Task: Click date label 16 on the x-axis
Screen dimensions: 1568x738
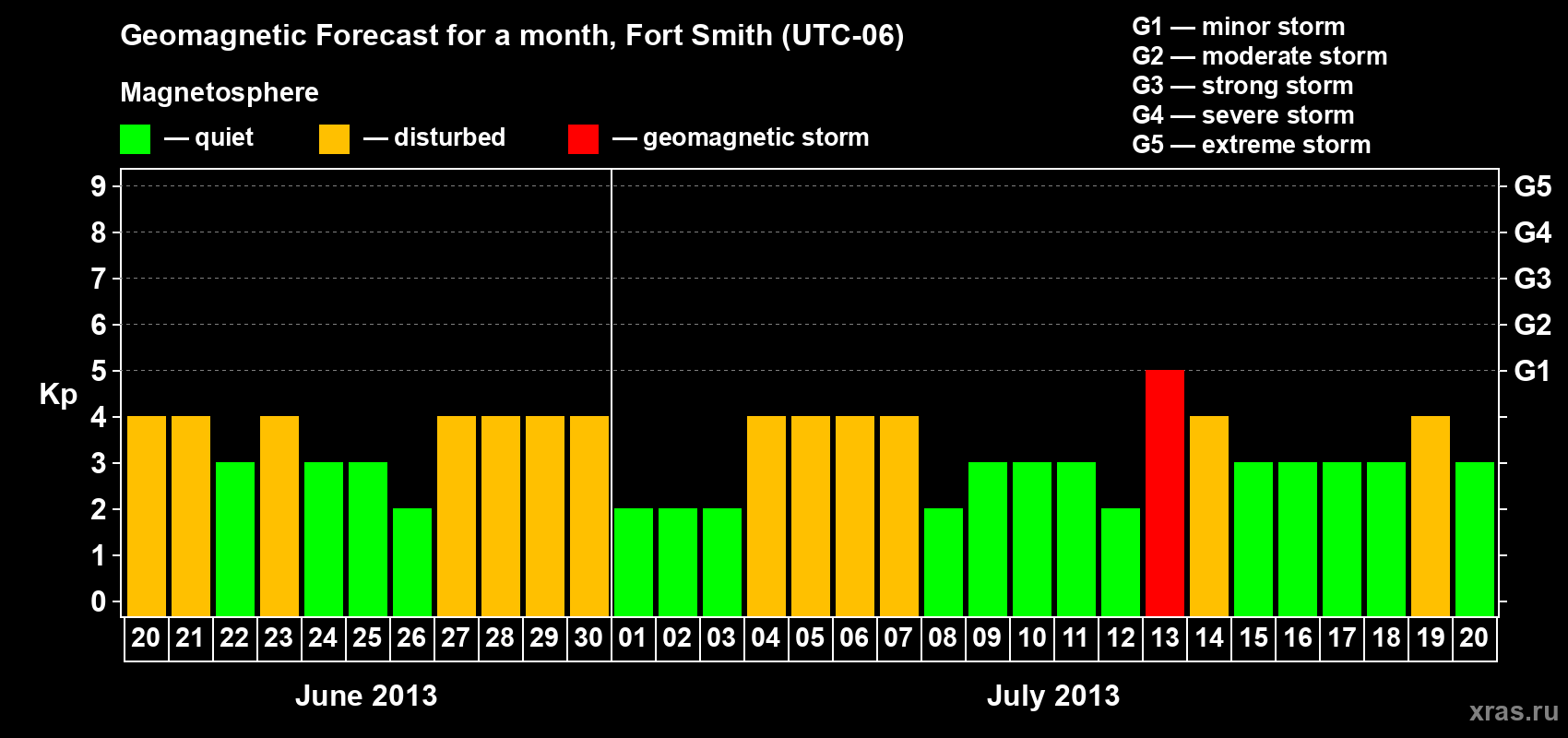Action: point(1298,637)
